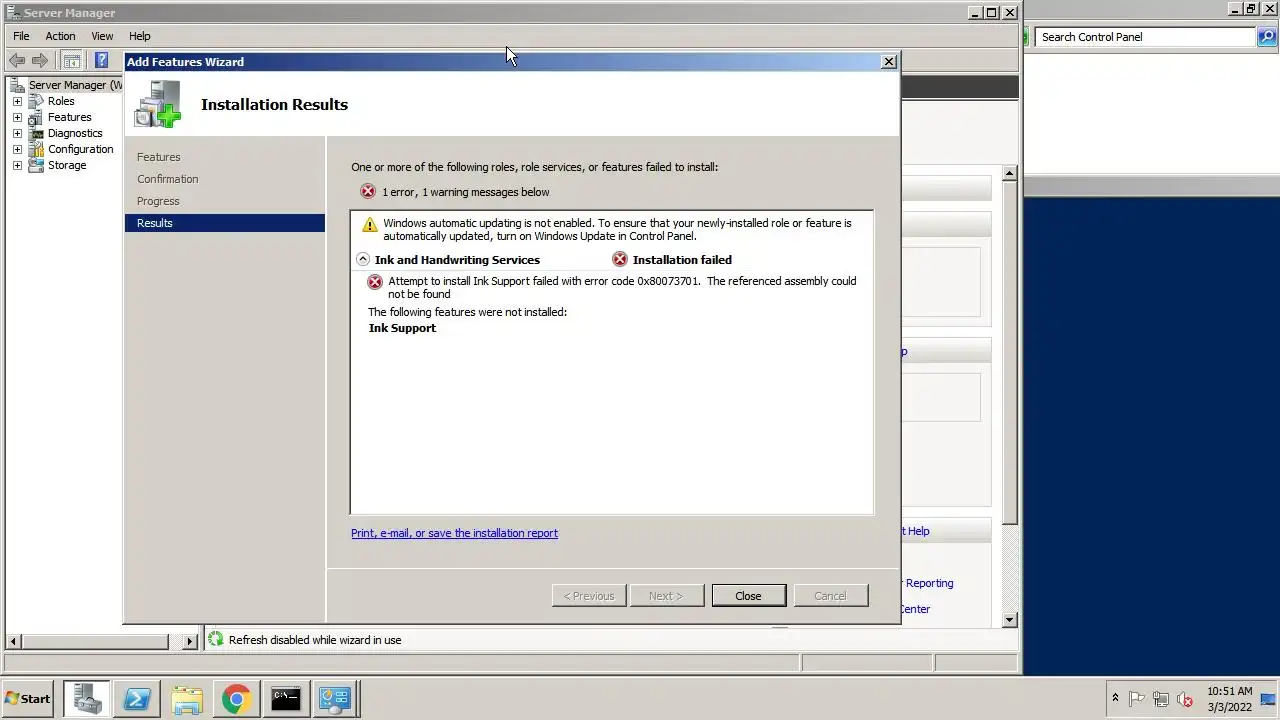Click the Features node icon in tree
Viewport: 1280px width, 720px height.
point(36,117)
